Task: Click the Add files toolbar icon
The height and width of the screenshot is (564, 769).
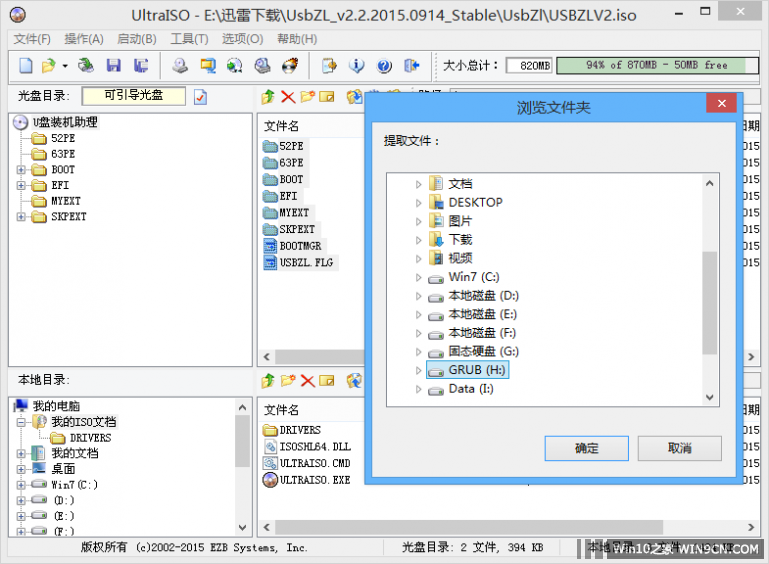Action: point(329,65)
